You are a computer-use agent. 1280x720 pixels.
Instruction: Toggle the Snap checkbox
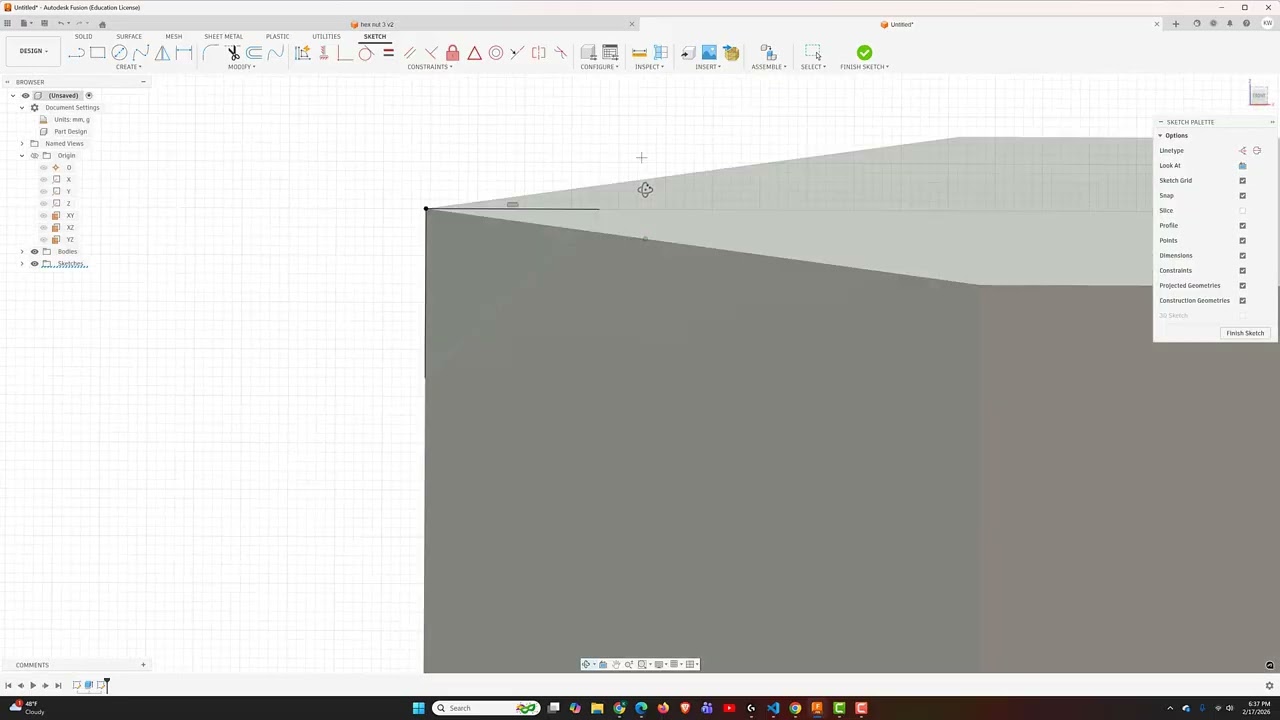pyautogui.click(x=1243, y=196)
